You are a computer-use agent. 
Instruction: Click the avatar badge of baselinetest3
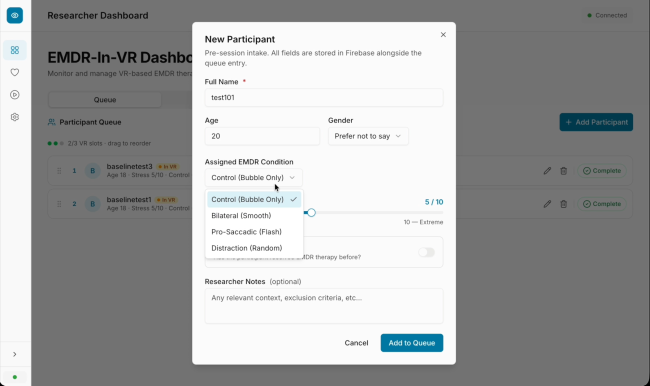pyautogui.click(x=92, y=171)
